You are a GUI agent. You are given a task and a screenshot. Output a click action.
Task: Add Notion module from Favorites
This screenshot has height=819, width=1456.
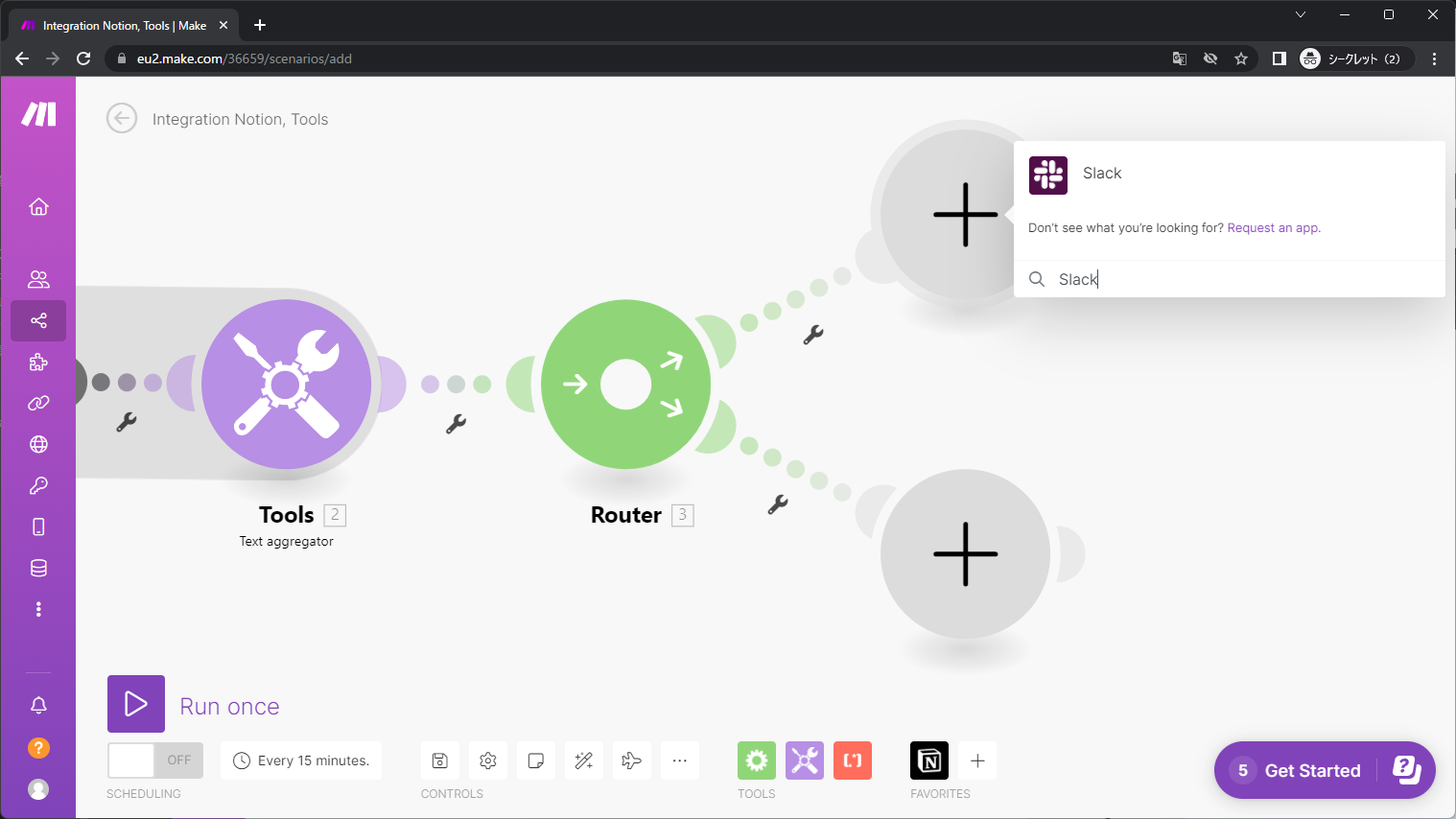coord(929,760)
